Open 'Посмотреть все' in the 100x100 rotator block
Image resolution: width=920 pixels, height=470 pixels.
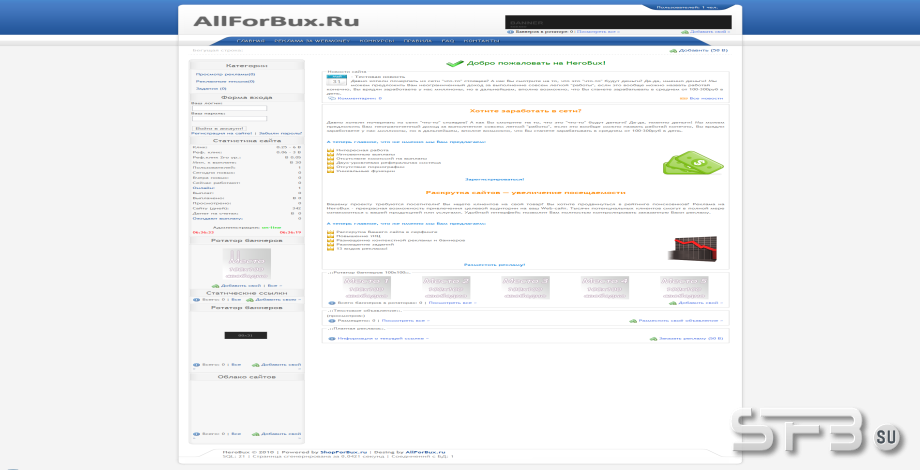(450, 303)
